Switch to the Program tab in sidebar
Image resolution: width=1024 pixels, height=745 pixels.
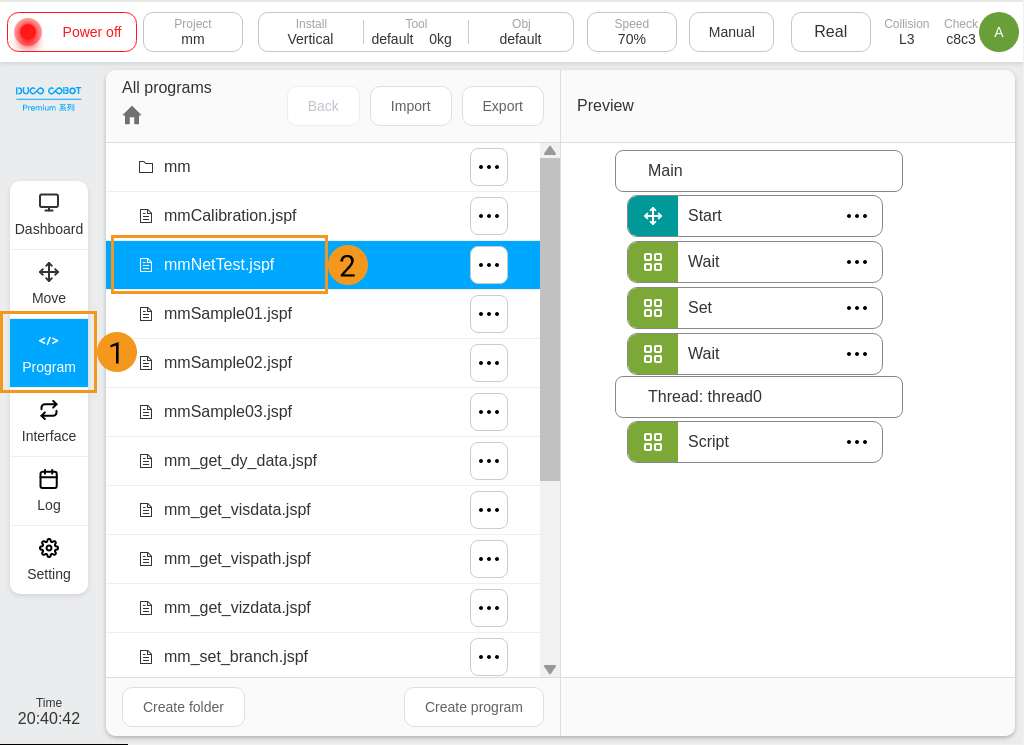coord(49,353)
